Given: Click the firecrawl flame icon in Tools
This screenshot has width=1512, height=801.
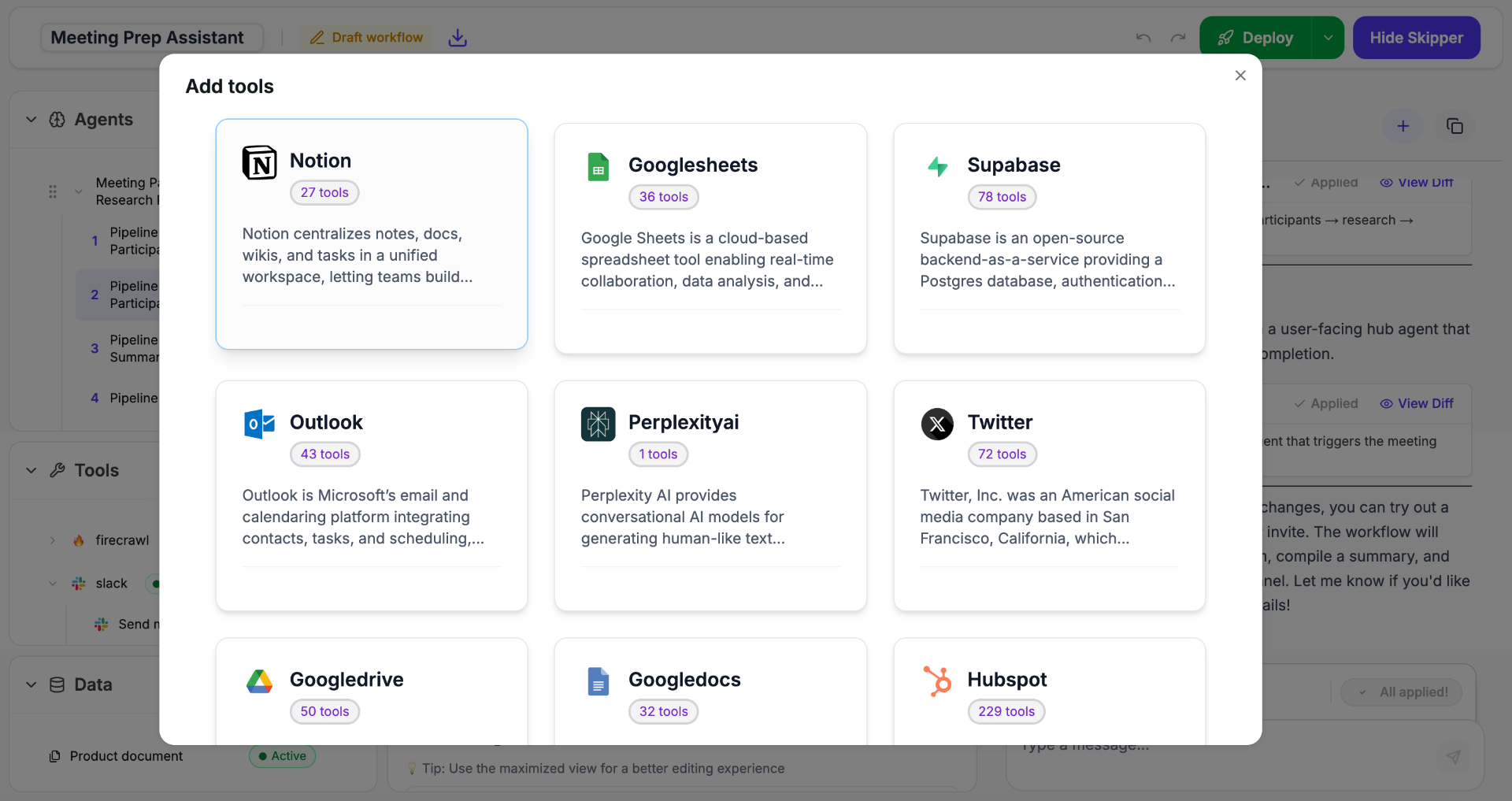Looking at the screenshot, I should [79, 540].
